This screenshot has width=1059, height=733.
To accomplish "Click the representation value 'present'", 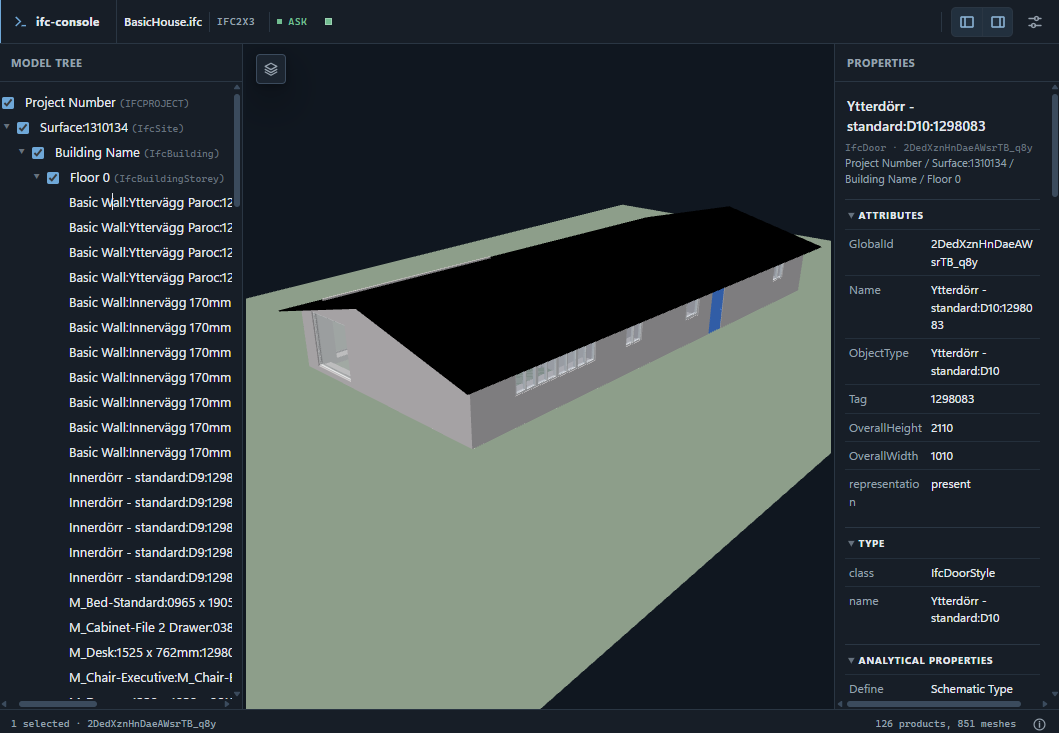I will (950, 484).
